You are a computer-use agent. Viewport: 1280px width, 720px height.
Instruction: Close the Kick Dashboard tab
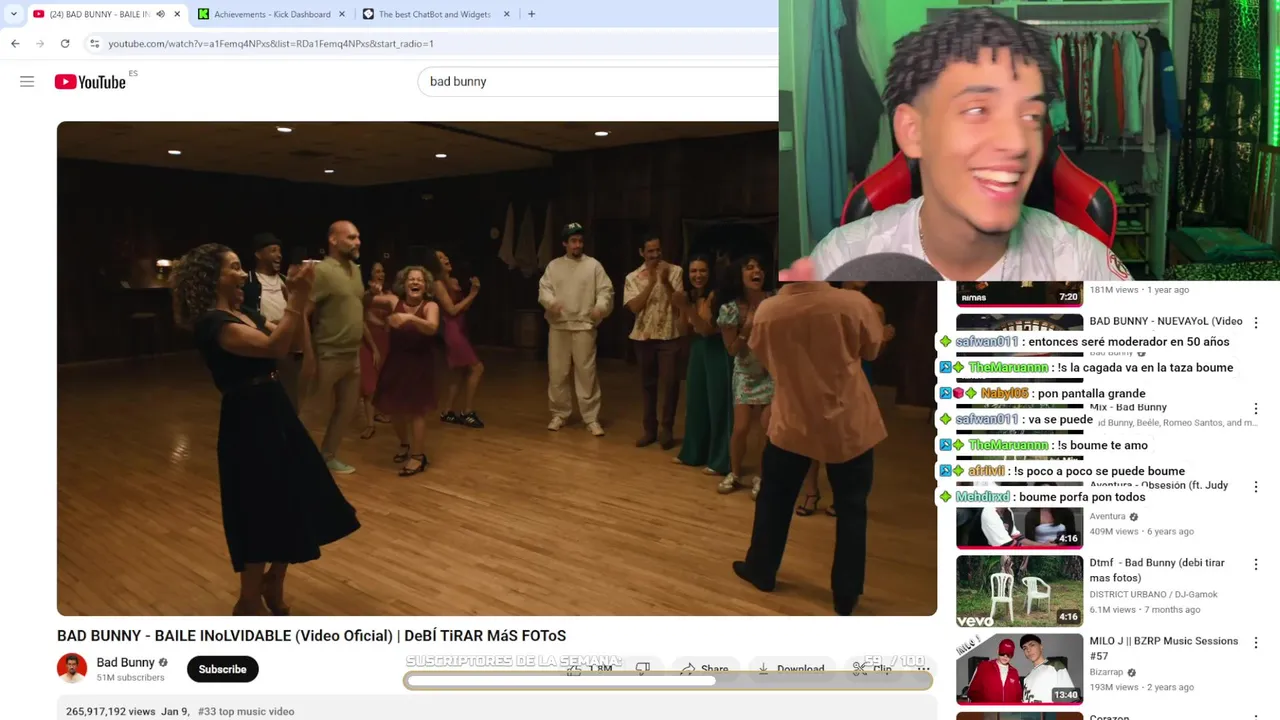point(341,14)
